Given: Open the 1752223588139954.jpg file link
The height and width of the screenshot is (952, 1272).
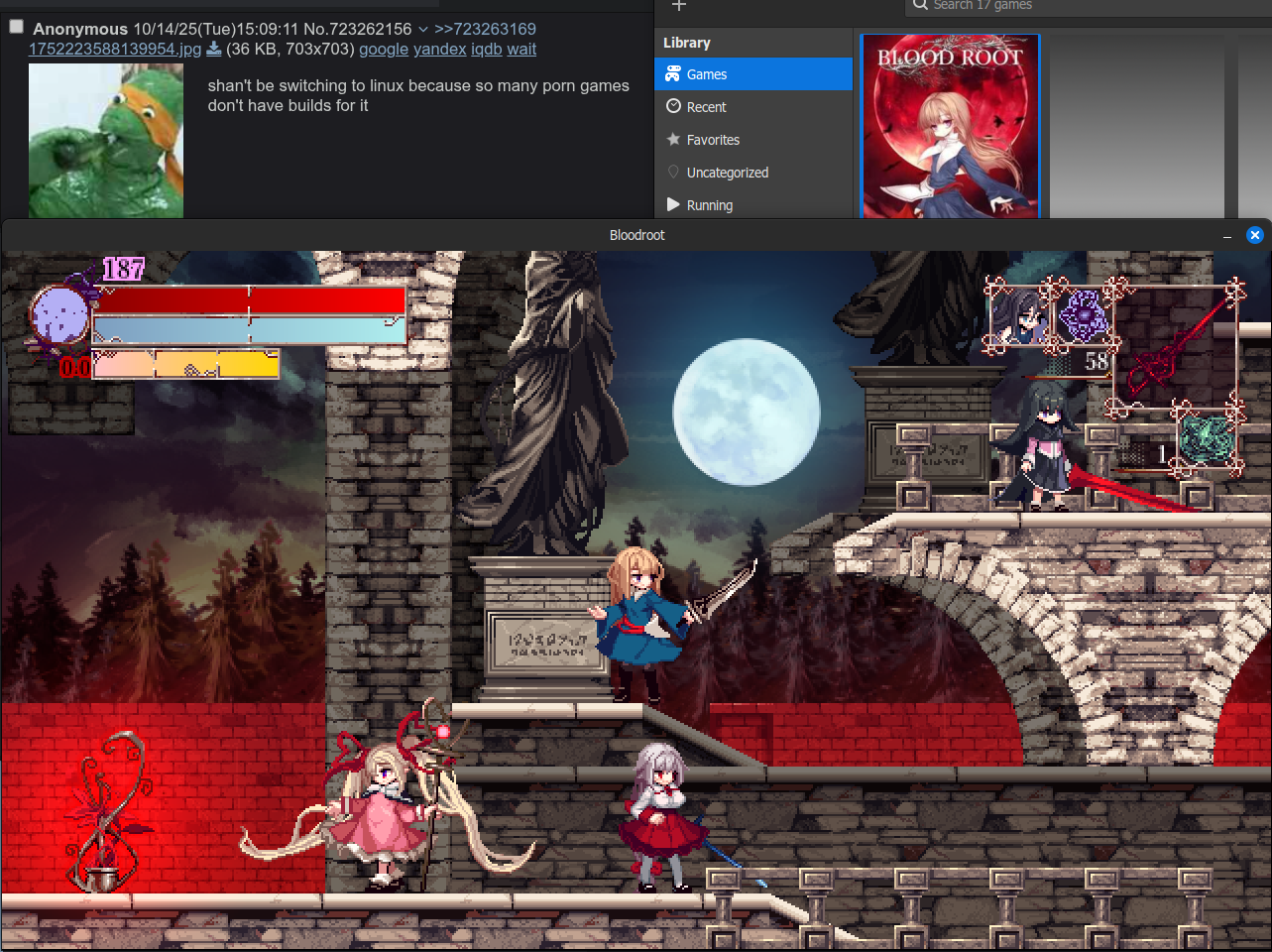Looking at the screenshot, I should [x=115, y=49].
